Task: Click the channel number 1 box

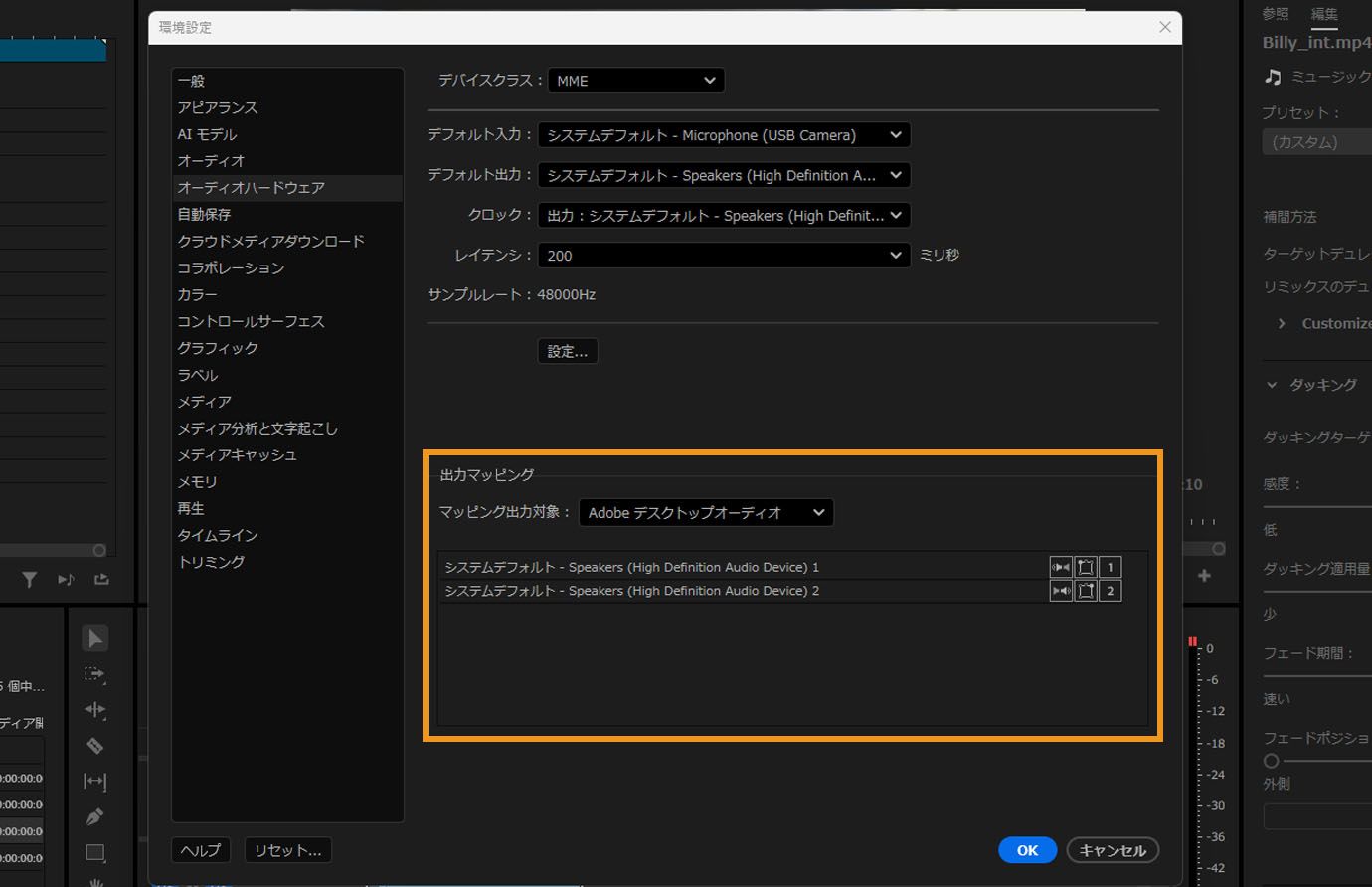Action: click(1111, 567)
